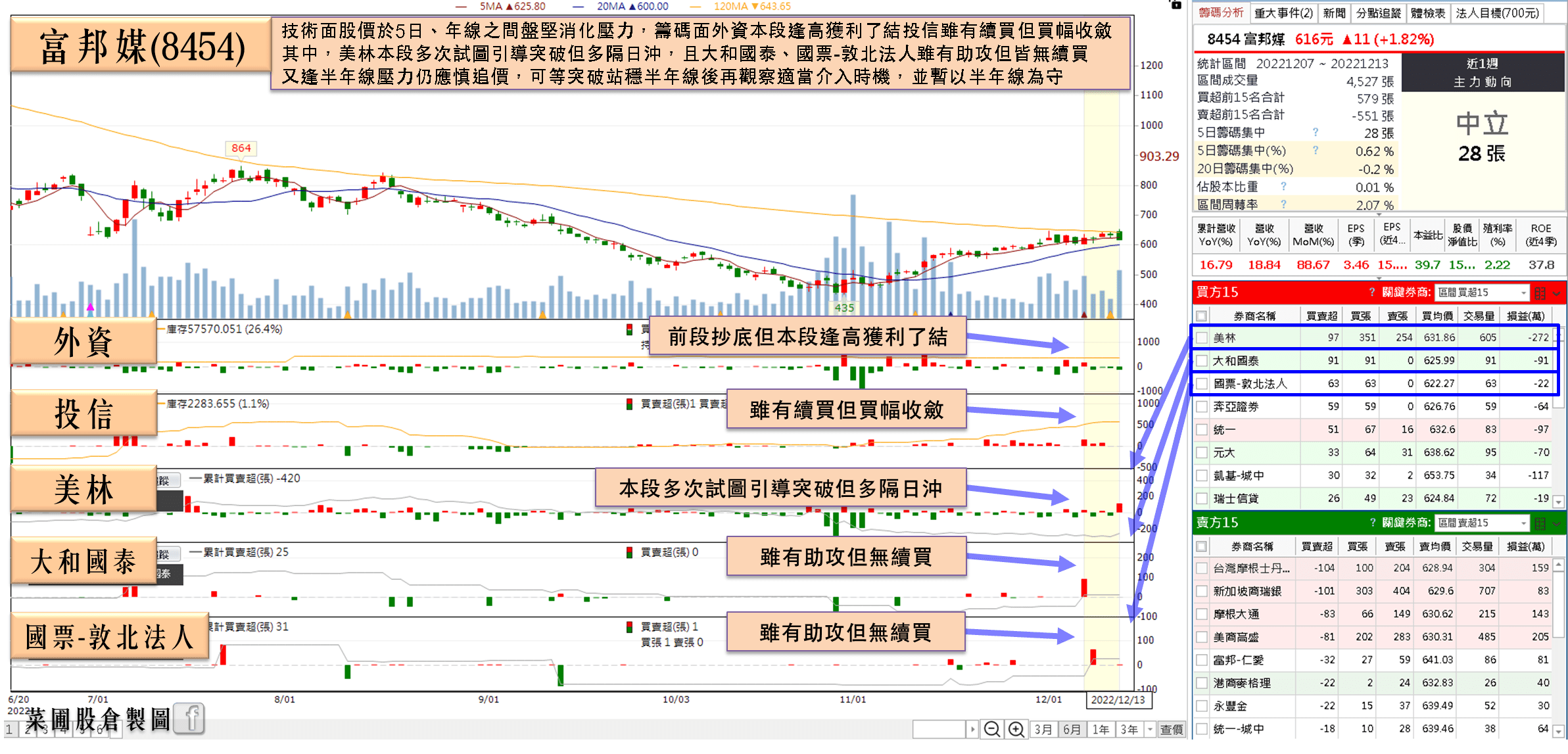
Task: Zoom in the chart with plus magnifier
Action: click(1016, 729)
